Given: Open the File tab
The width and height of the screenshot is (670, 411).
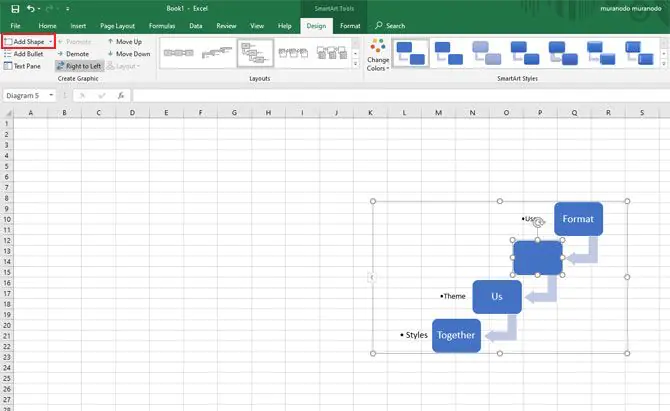Looking at the screenshot, I should click(15, 26).
